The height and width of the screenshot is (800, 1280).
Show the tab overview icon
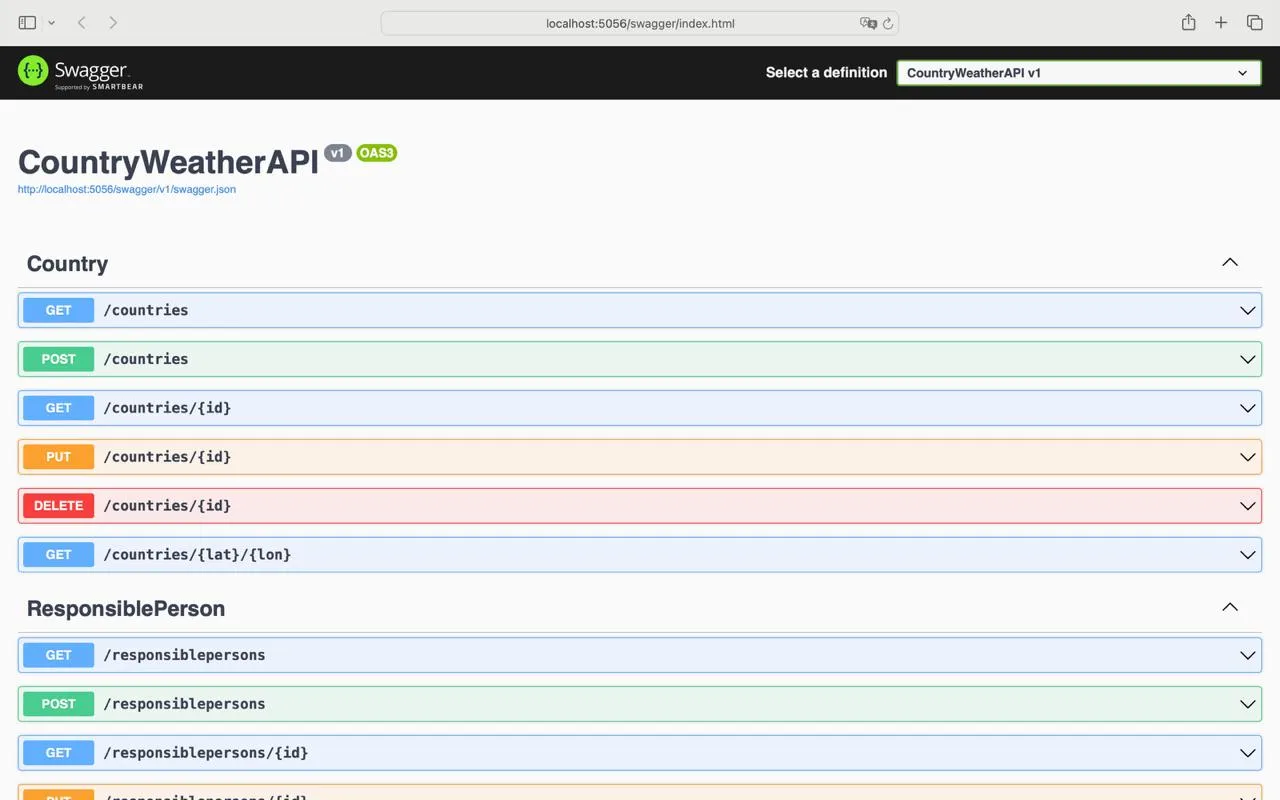(1254, 22)
